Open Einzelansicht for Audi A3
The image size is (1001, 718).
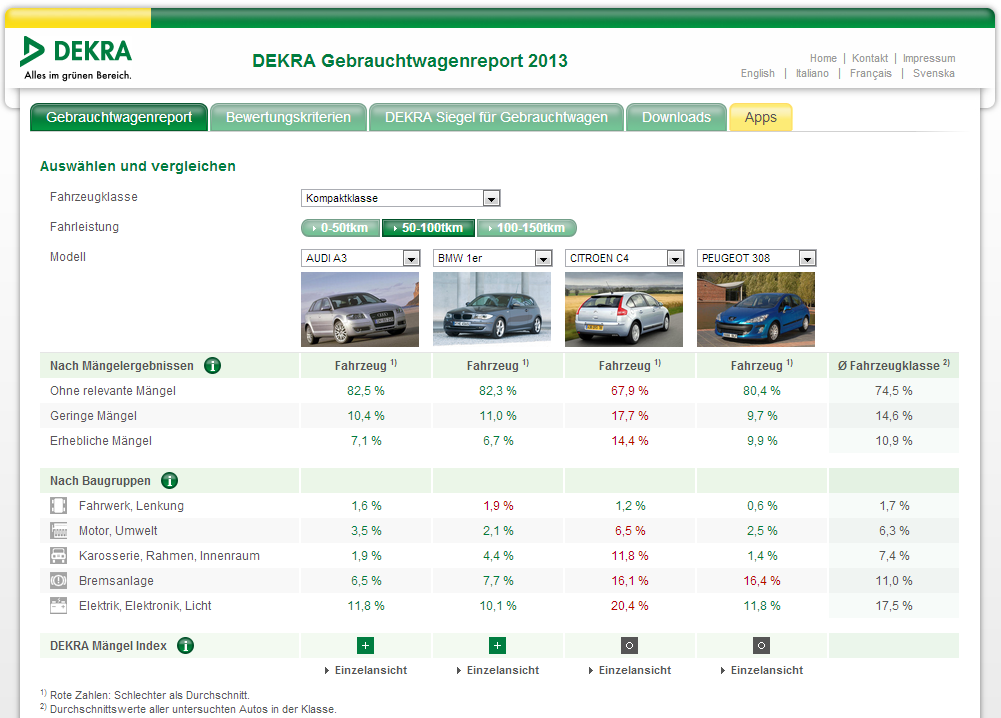pyautogui.click(x=366, y=670)
